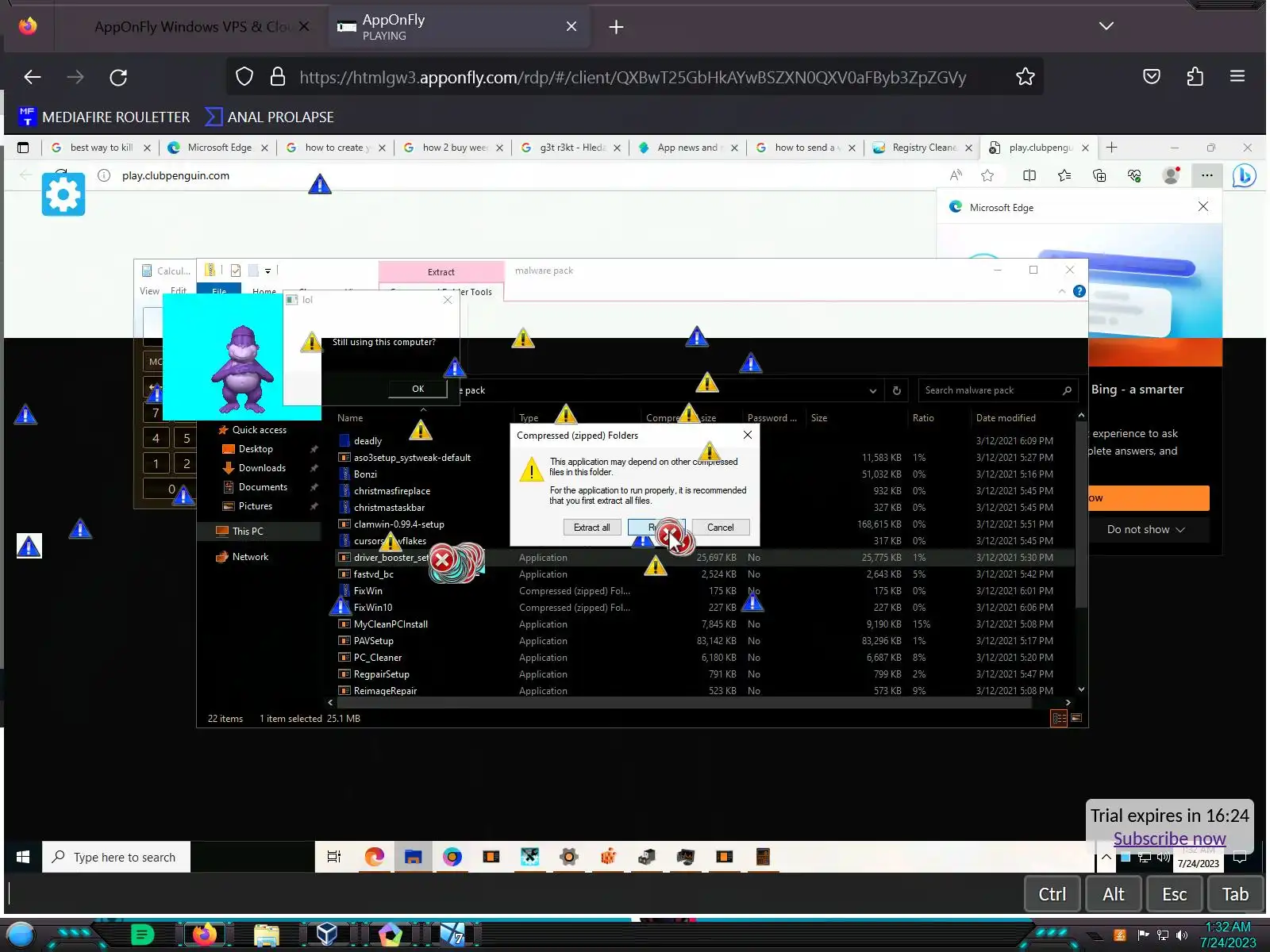Focus remote 'Type here to search' box
This screenshot has width=1270, height=952.
pos(117,857)
